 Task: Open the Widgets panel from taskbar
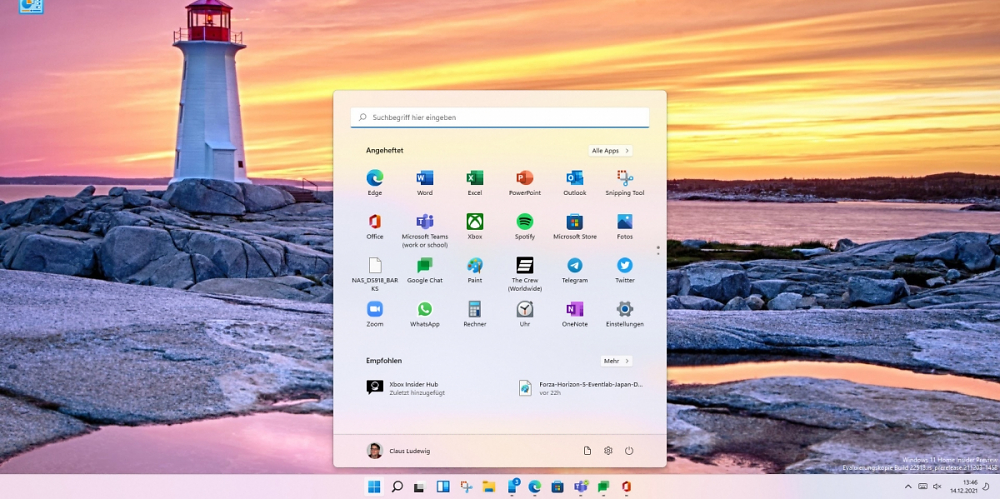[443, 487]
